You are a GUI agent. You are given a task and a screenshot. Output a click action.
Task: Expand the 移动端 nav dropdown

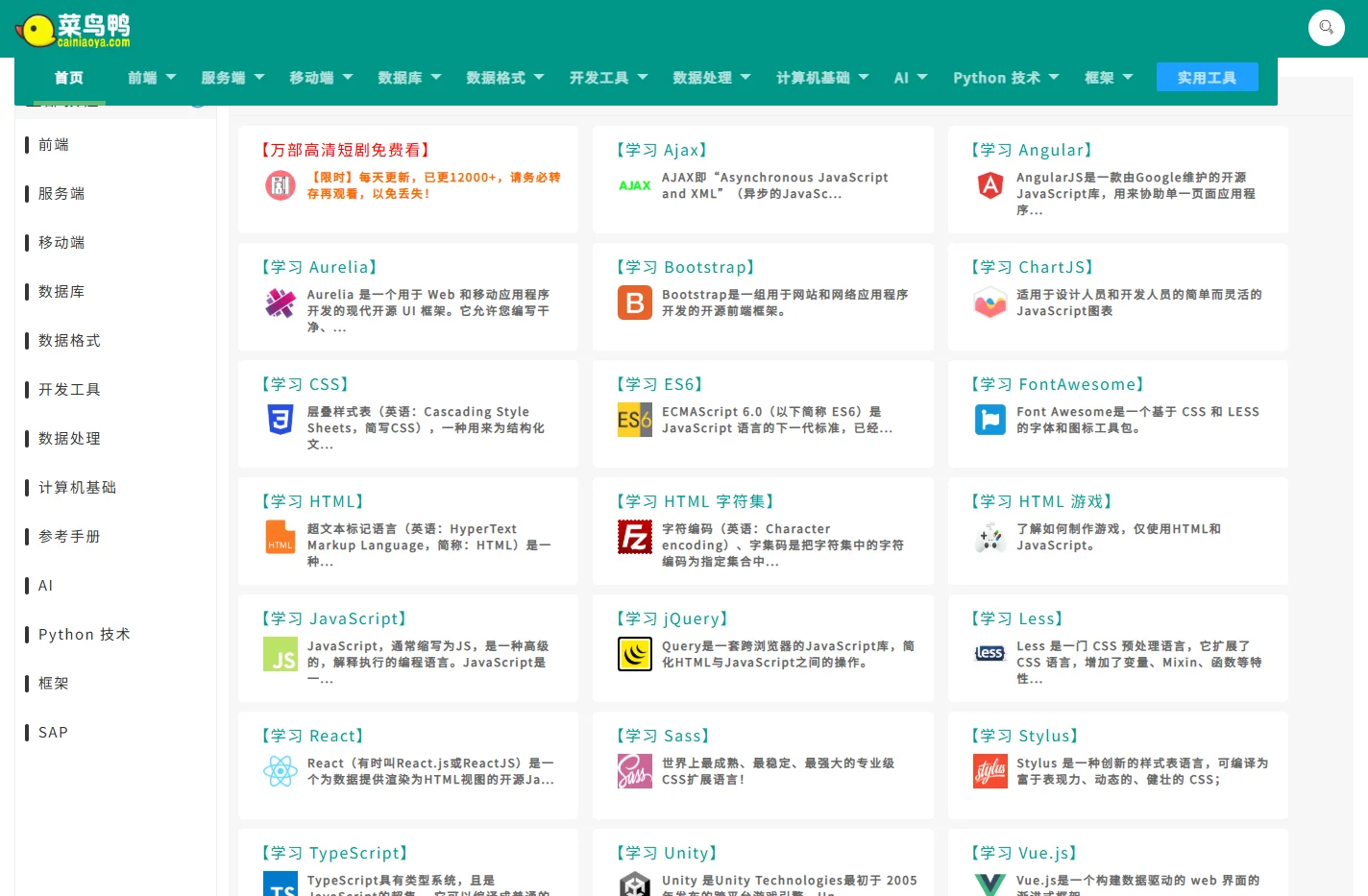pyautogui.click(x=321, y=78)
